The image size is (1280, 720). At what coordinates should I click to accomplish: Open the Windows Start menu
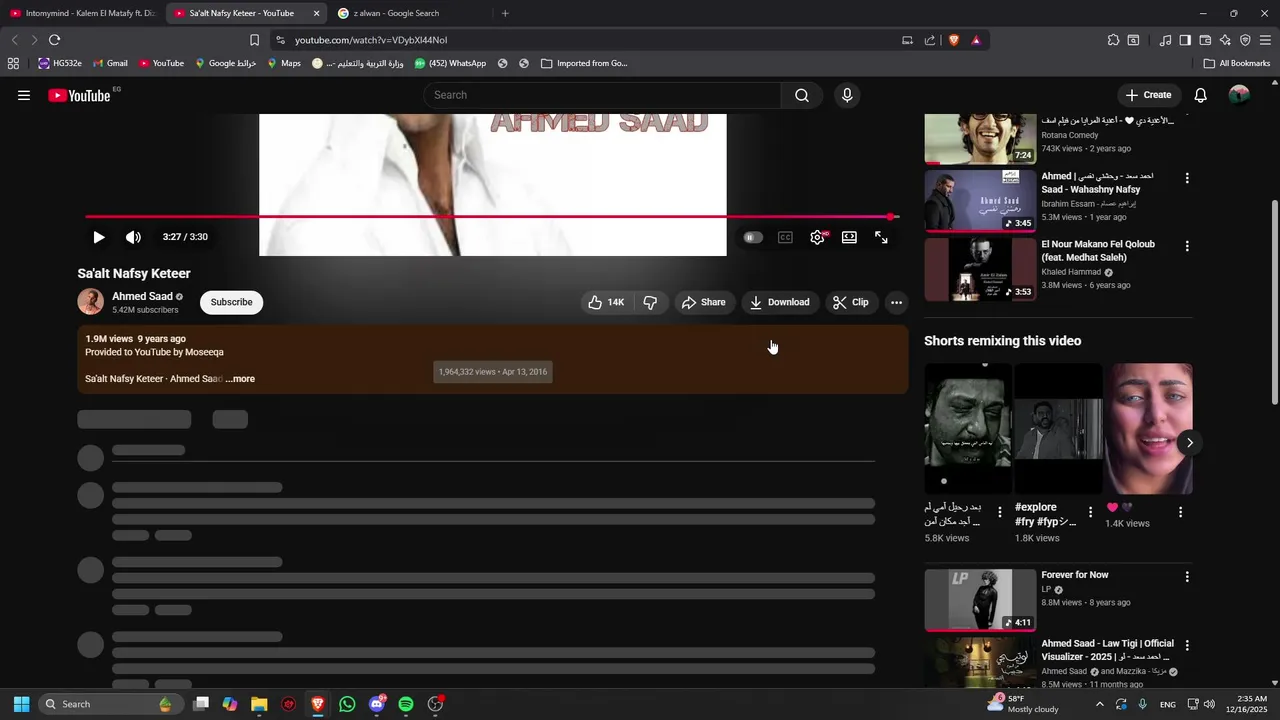pos(21,704)
